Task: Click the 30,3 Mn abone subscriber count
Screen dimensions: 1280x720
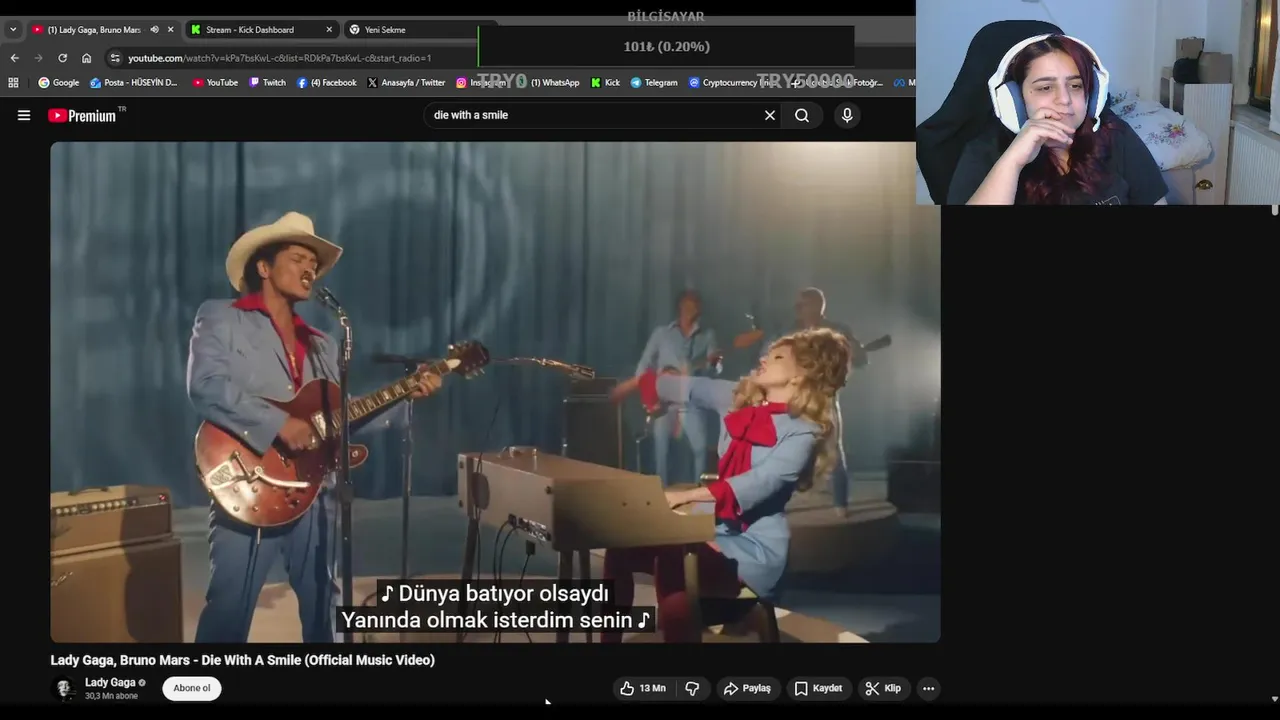Action: pos(111,696)
